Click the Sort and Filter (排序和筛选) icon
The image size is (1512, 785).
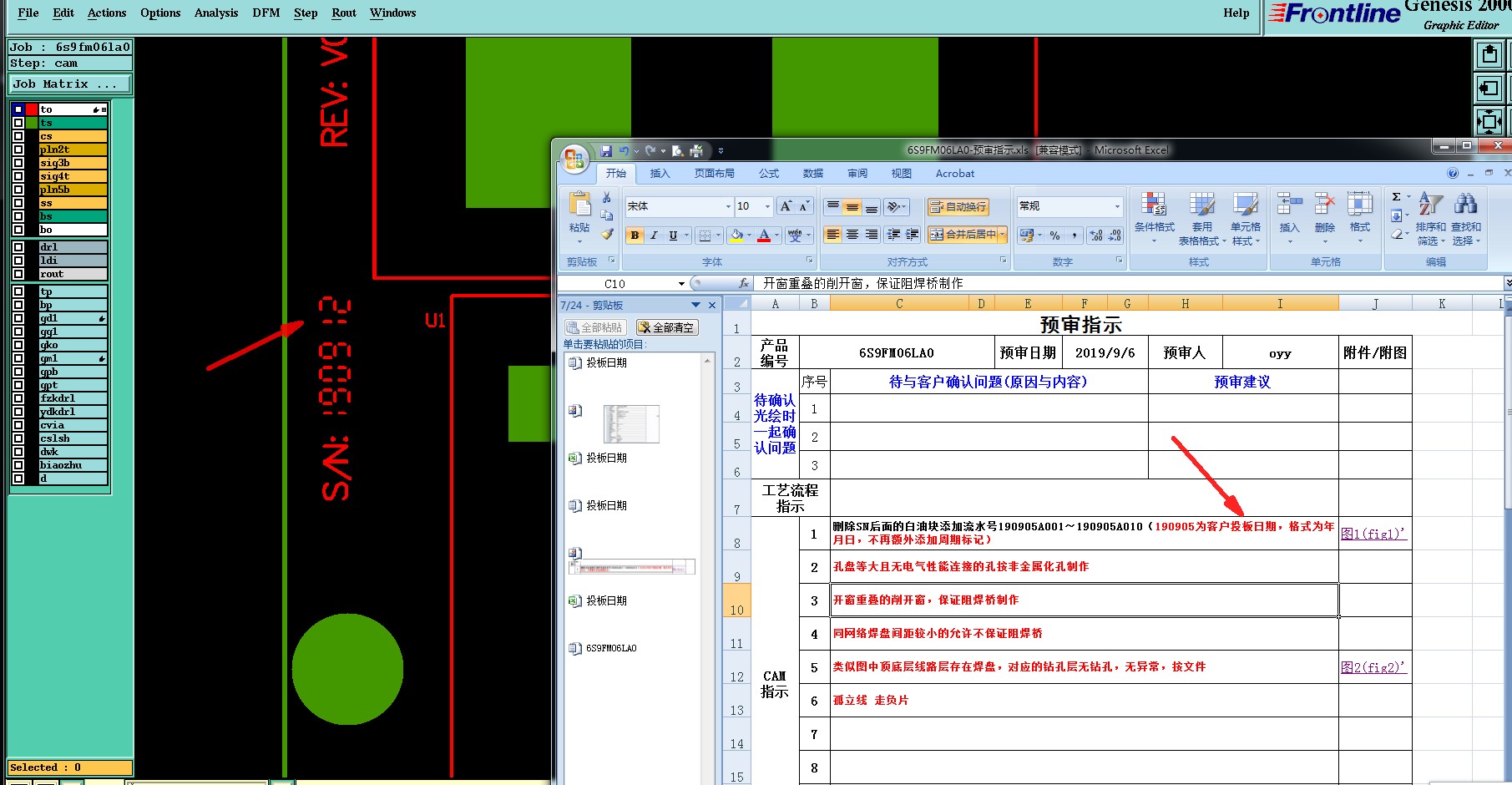click(x=1430, y=204)
